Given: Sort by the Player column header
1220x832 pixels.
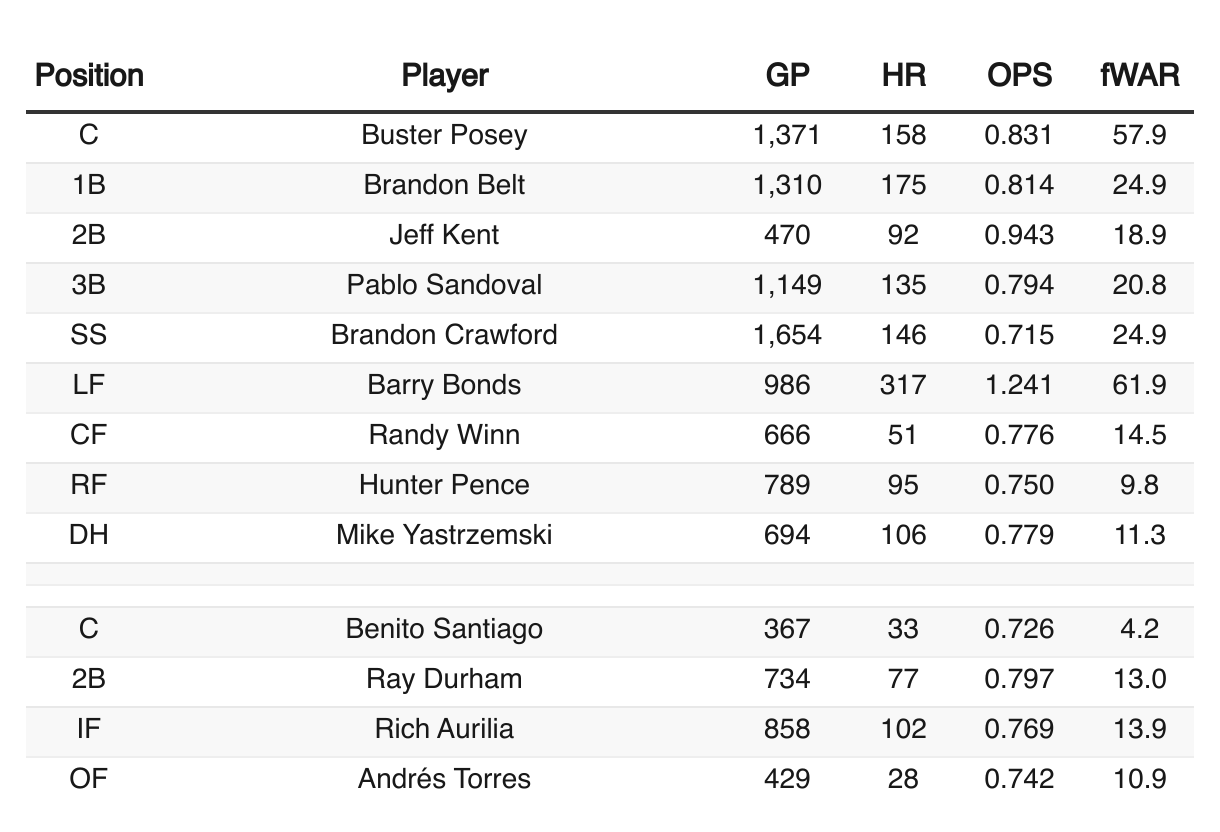Looking at the screenshot, I should coord(445,76).
